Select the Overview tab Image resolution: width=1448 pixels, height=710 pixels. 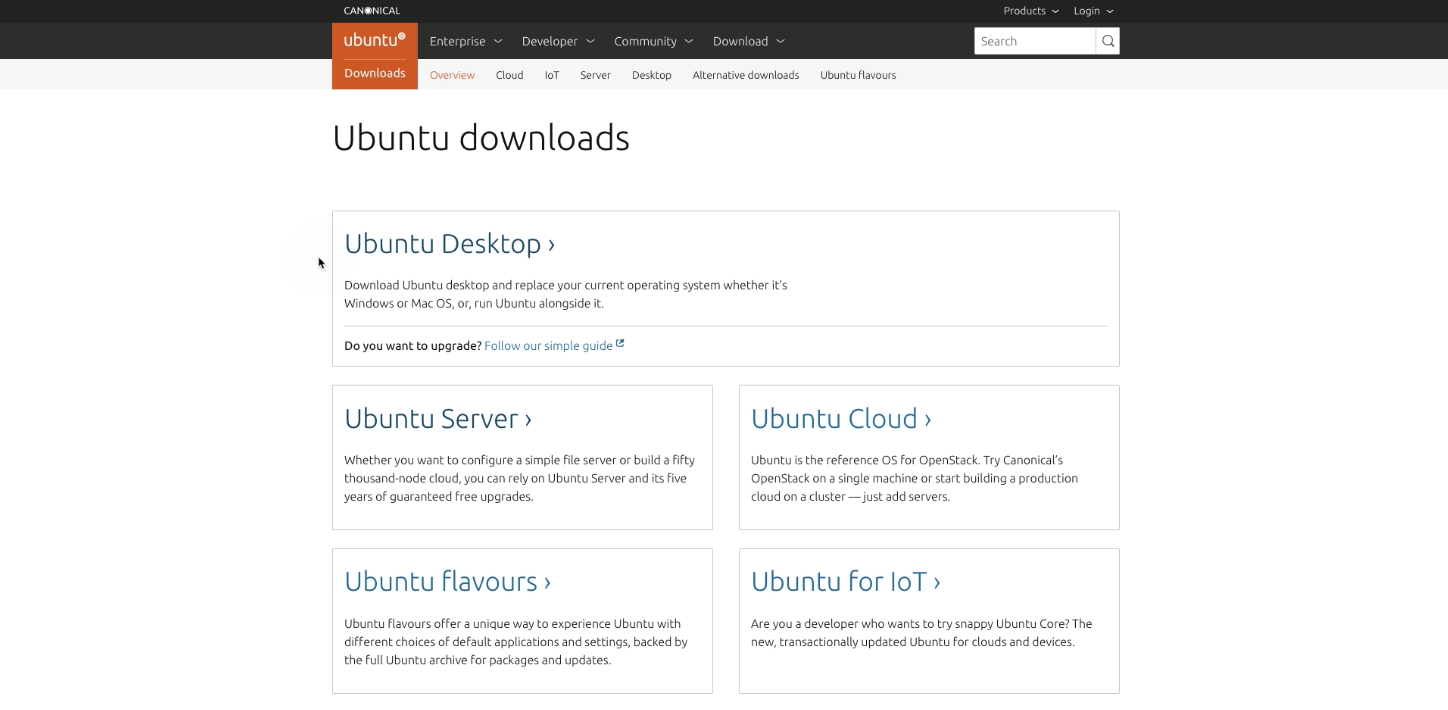[452, 75]
